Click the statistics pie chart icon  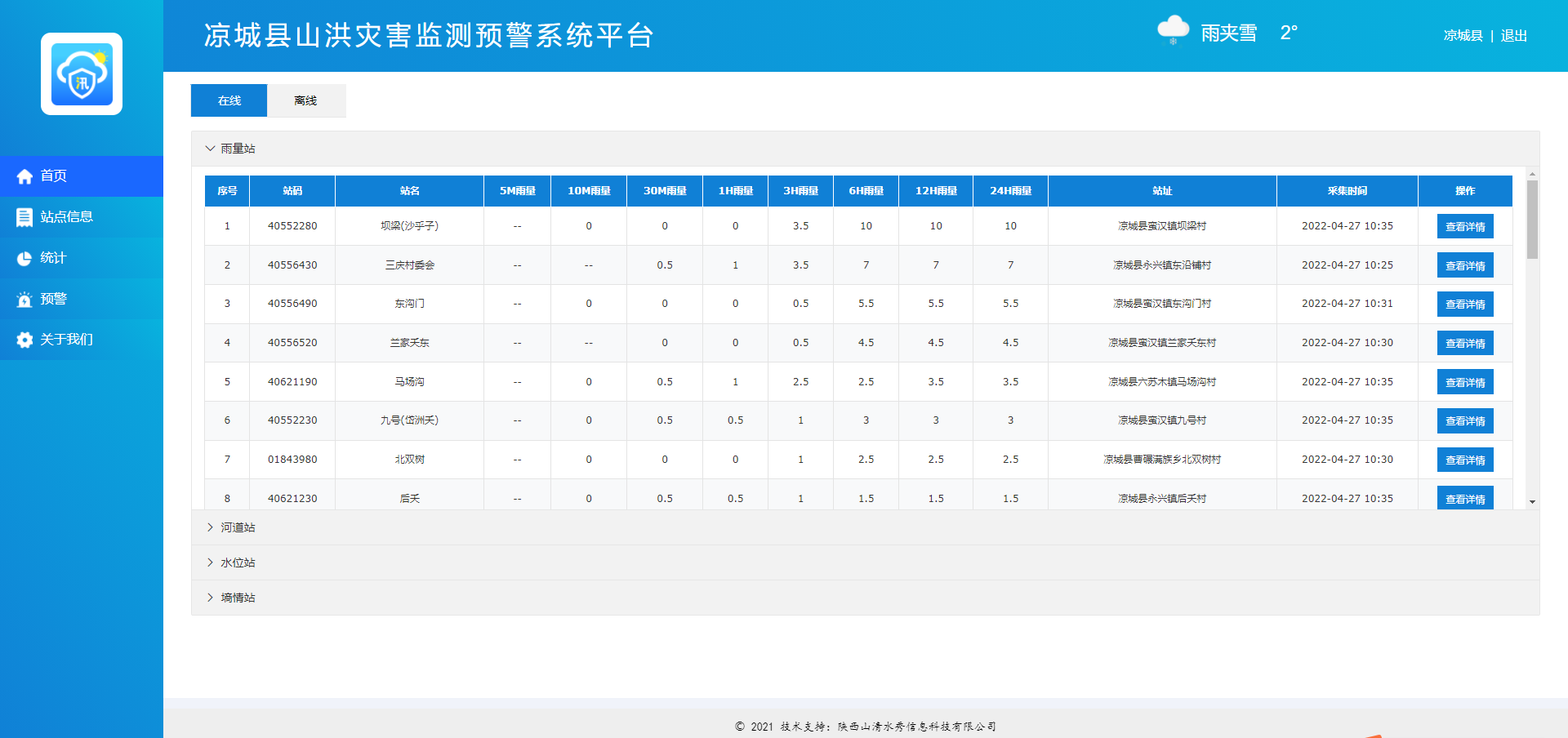24,258
